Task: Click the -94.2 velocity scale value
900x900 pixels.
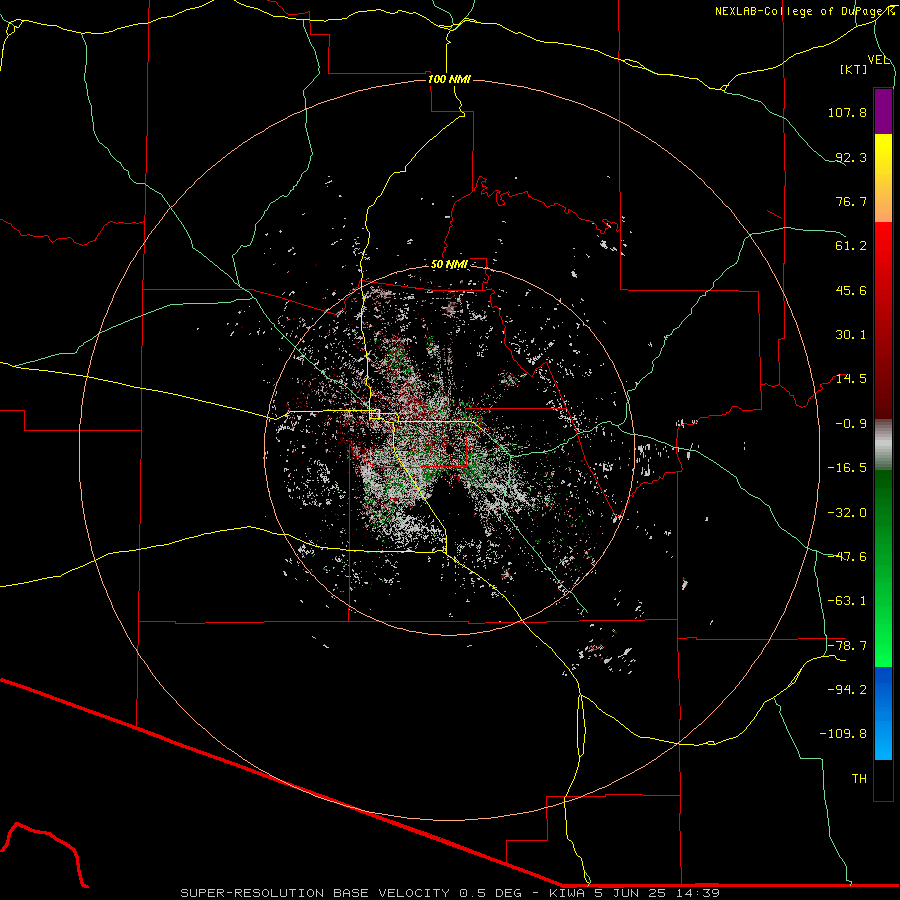Action: [847, 690]
